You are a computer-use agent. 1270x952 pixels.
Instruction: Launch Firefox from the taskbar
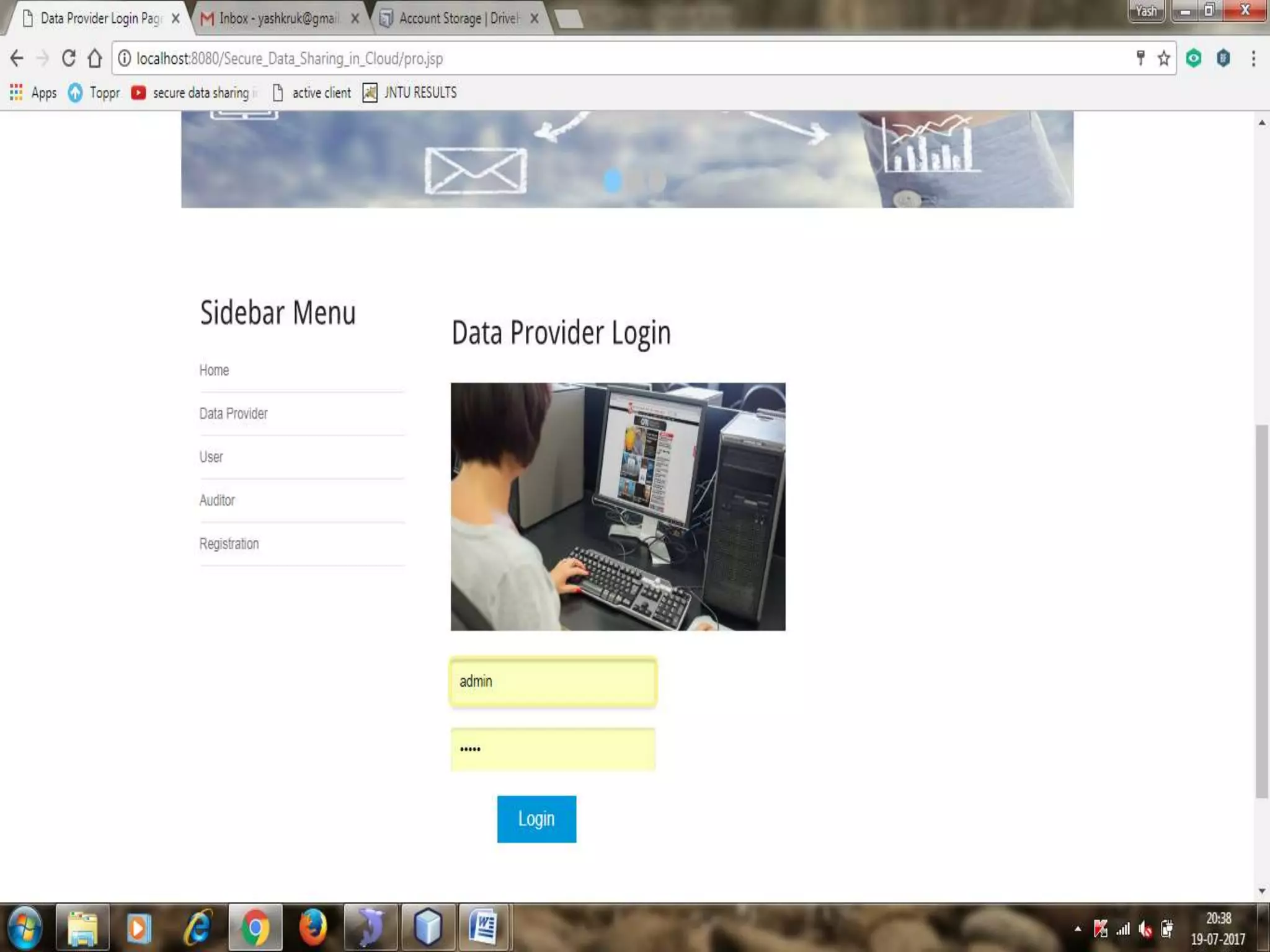pyautogui.click(x=313, y=927)
